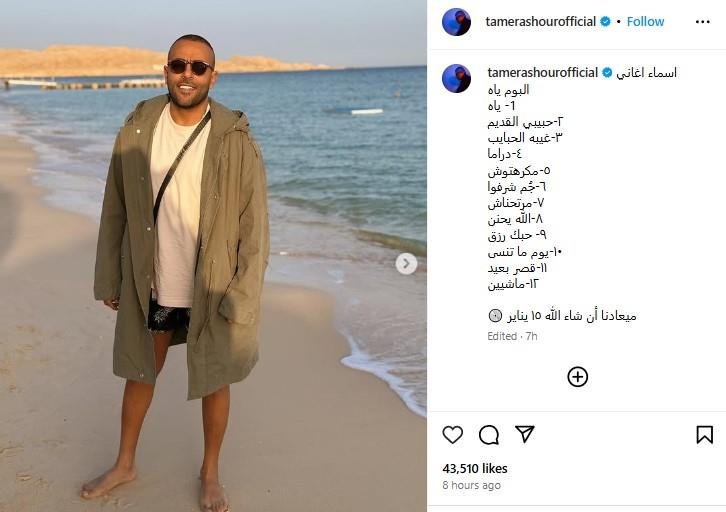The width and height of the screenshot is (726, 512).
Task: Click the 8 hours ago timestamp
Action: tap(471, 485)
